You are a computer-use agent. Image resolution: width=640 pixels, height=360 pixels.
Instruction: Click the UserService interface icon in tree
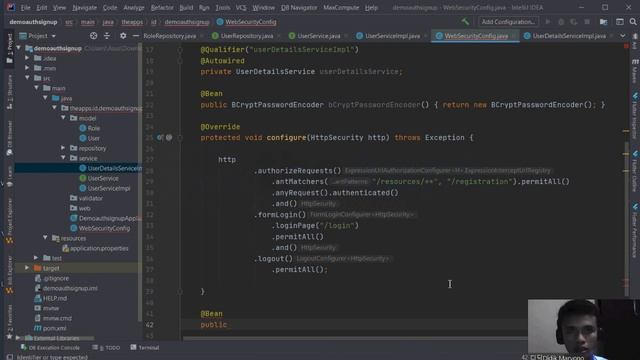point(83,178)
